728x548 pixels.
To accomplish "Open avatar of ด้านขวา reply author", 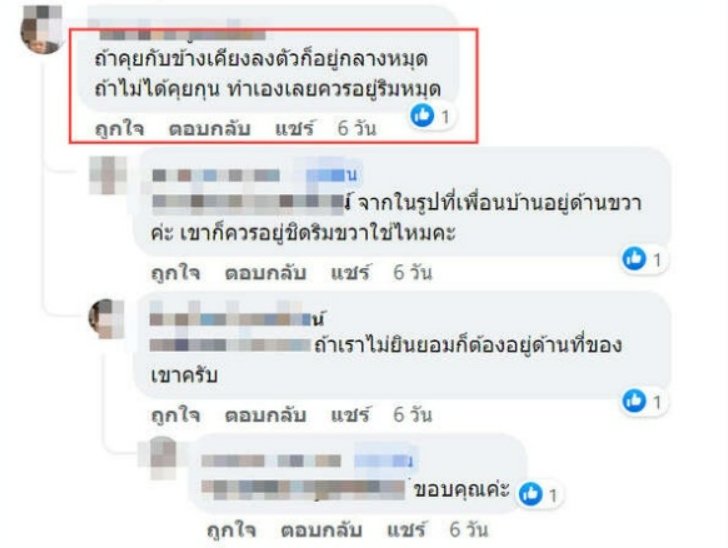I will pos(108,175).
